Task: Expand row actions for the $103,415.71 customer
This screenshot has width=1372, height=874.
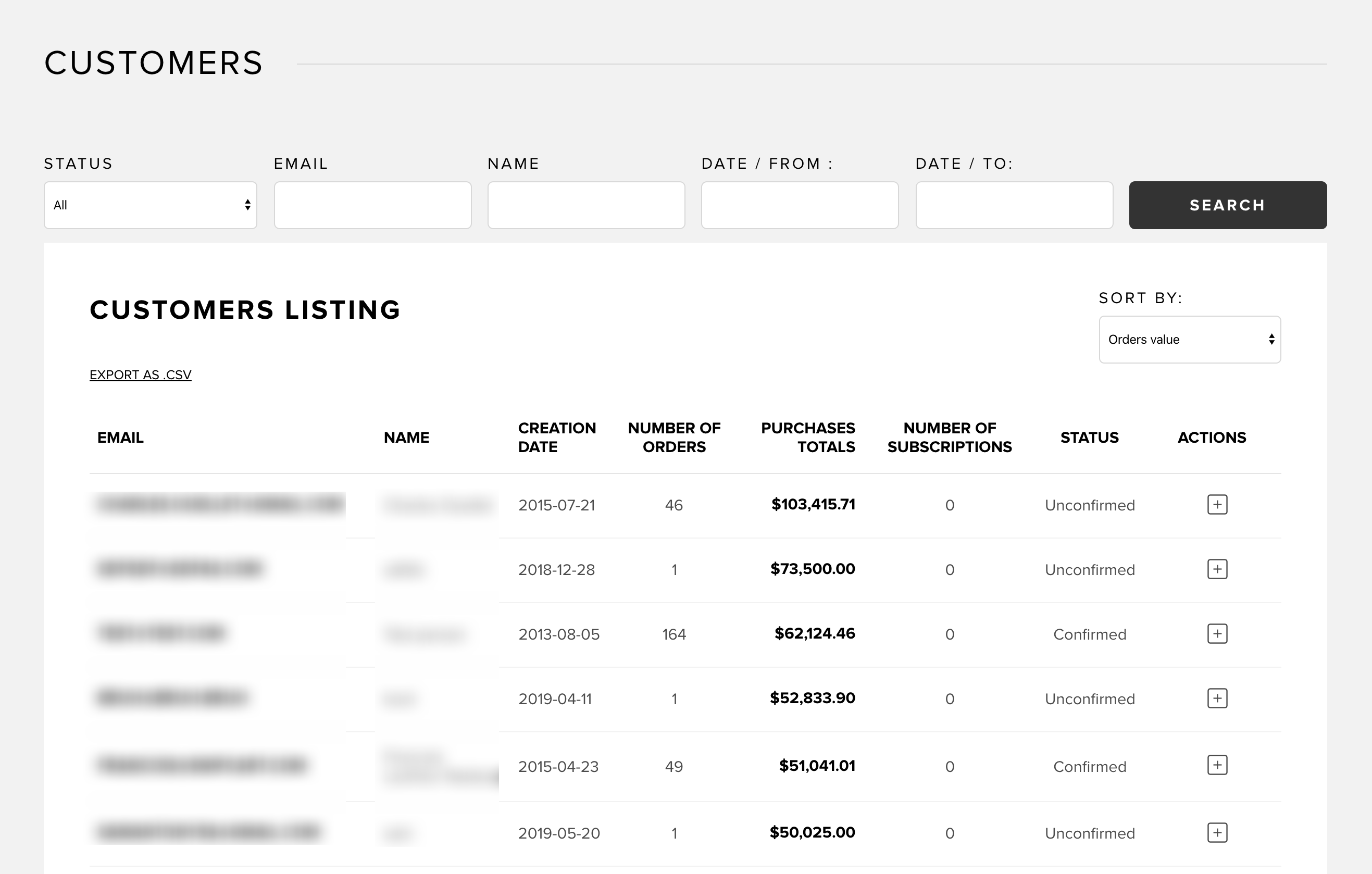Action: pos(1217,505)
